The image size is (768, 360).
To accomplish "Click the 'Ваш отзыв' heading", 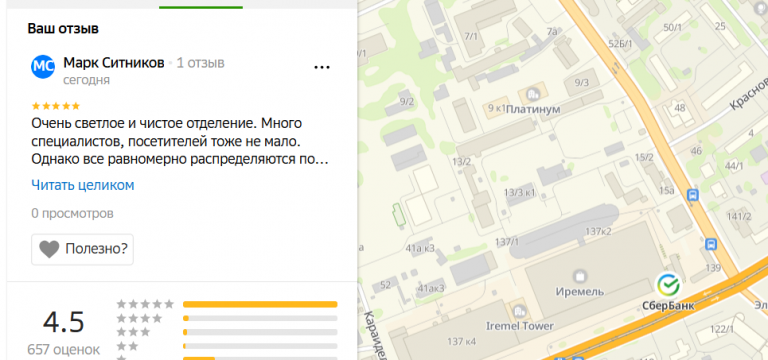I will coord(63,28).
